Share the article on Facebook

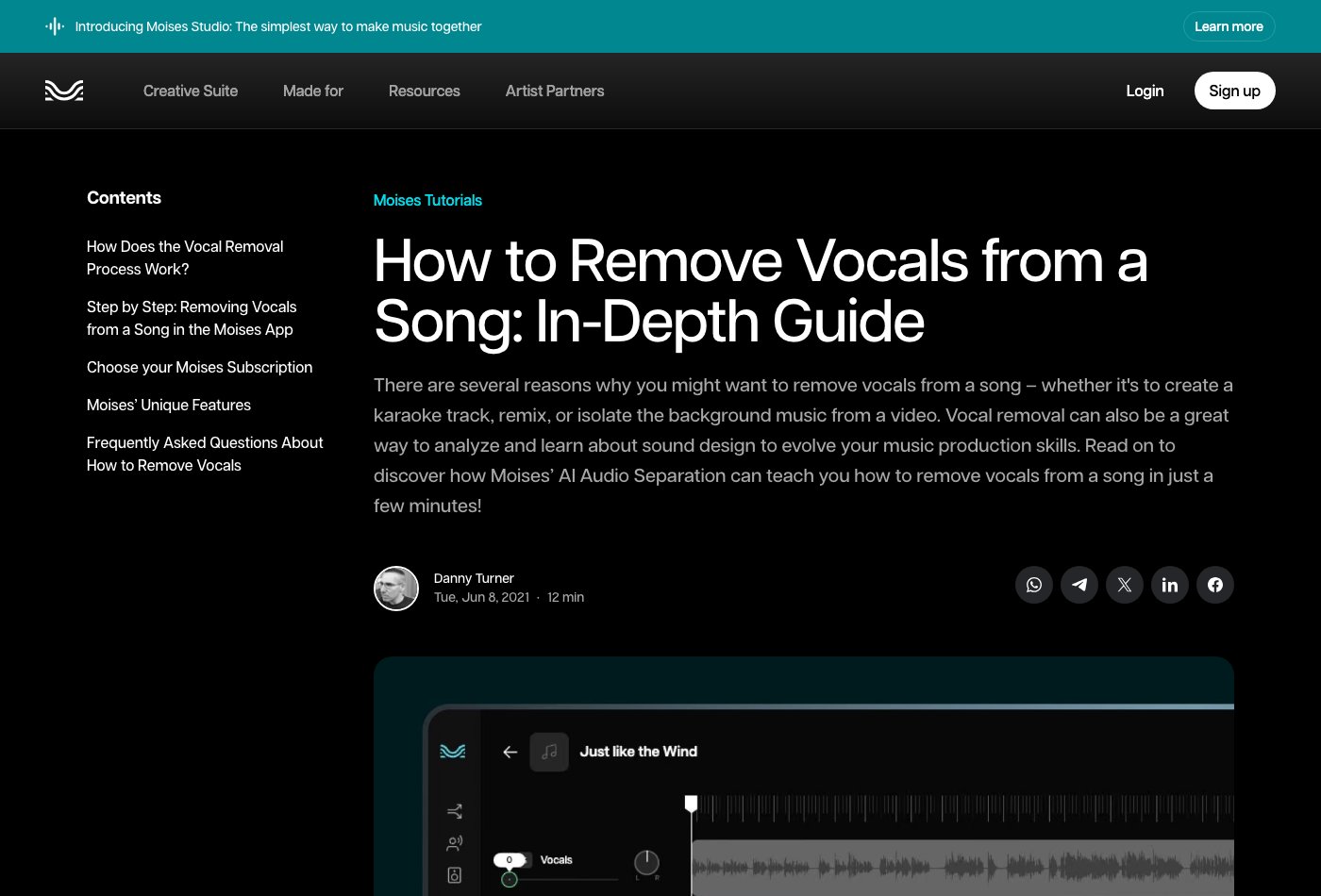coord(1215,585)
